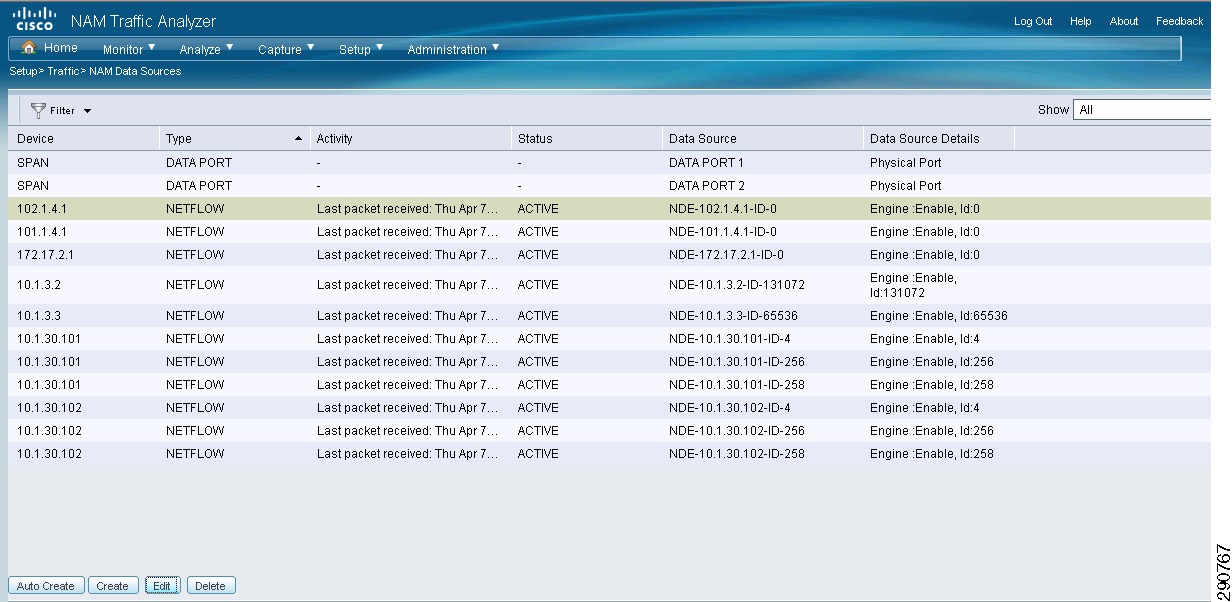Click data source NDE-10.1.30.102-ID-4
The image size is (1232, 602).
pyautogui.click(x=729, y=408)
